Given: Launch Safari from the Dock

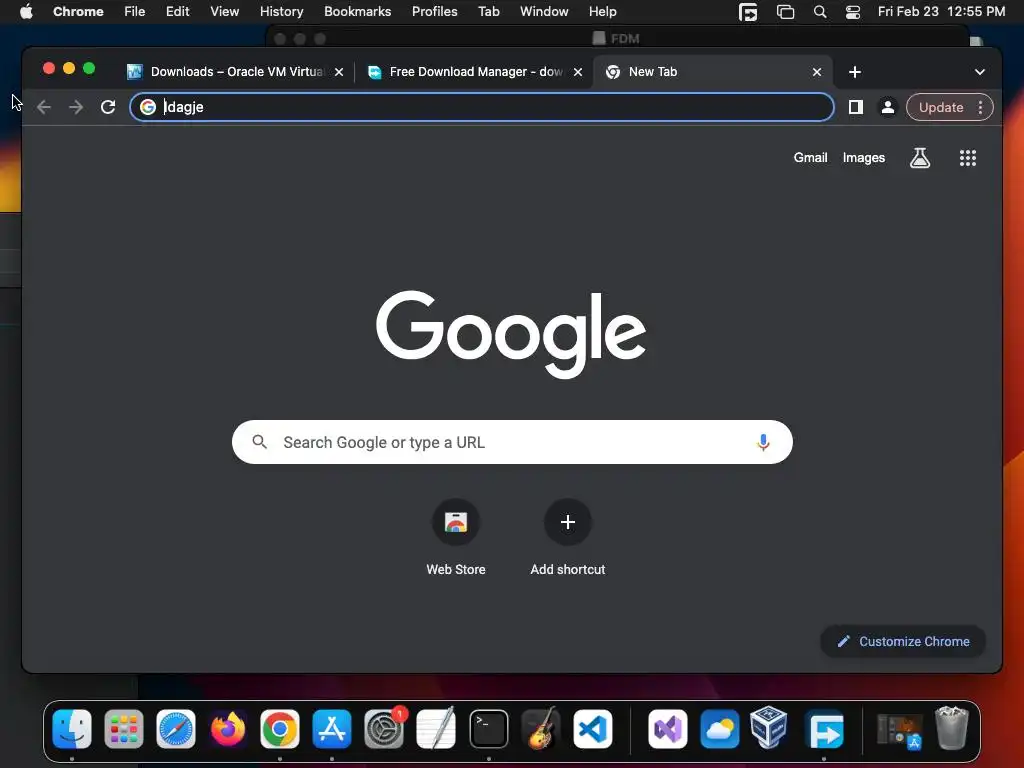Looking at the screenshot, I should (176, 729).
